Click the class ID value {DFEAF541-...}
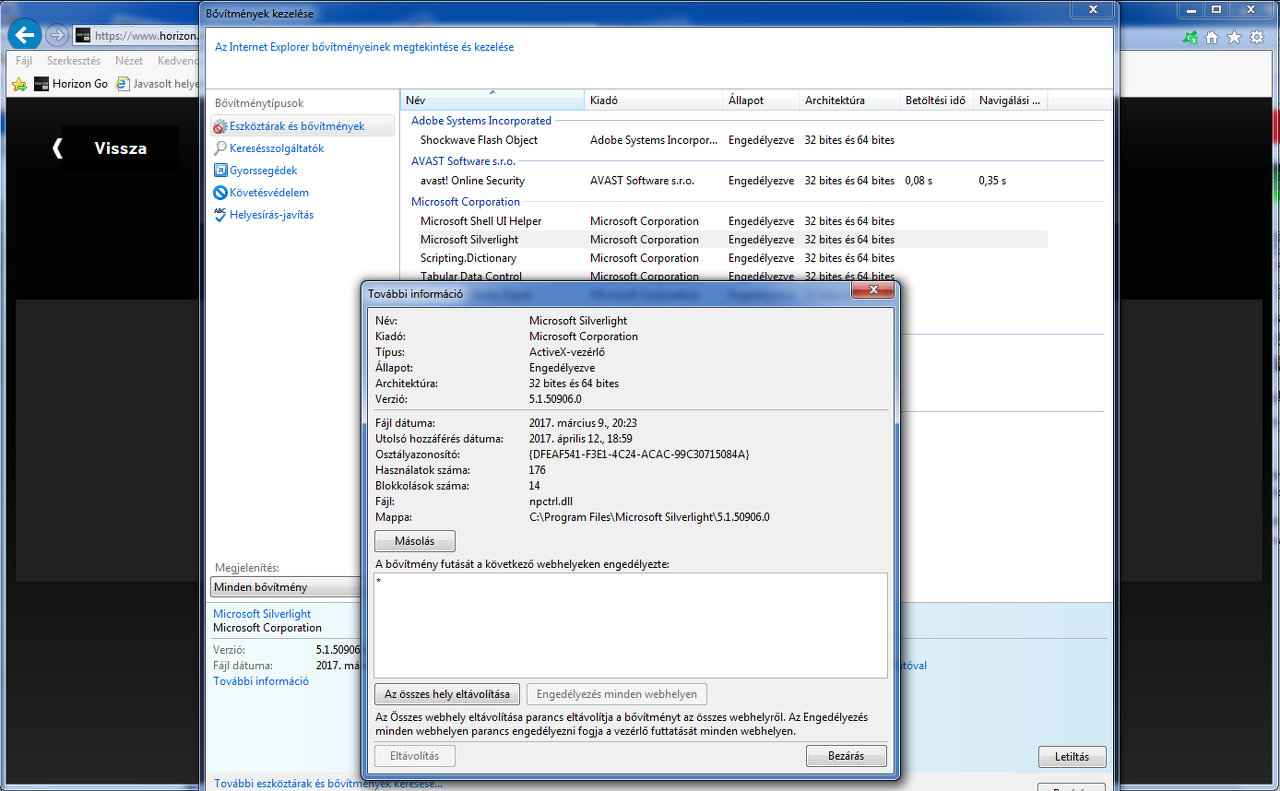Viewport: 1280px width, 791px height. click(x=639, y=454)
